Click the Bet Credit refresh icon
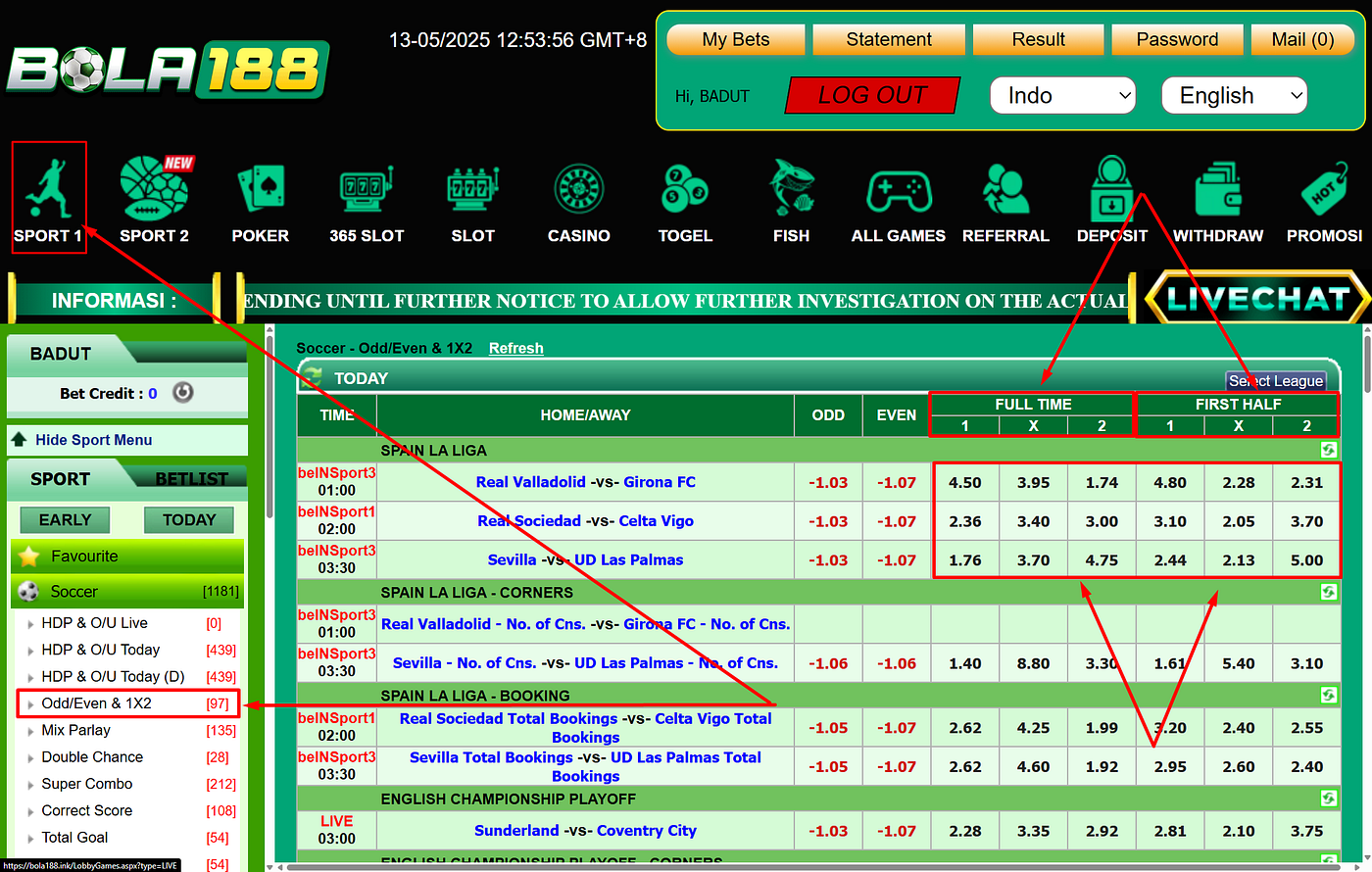The image size is (1372, 872). click(x=183, y=393)
